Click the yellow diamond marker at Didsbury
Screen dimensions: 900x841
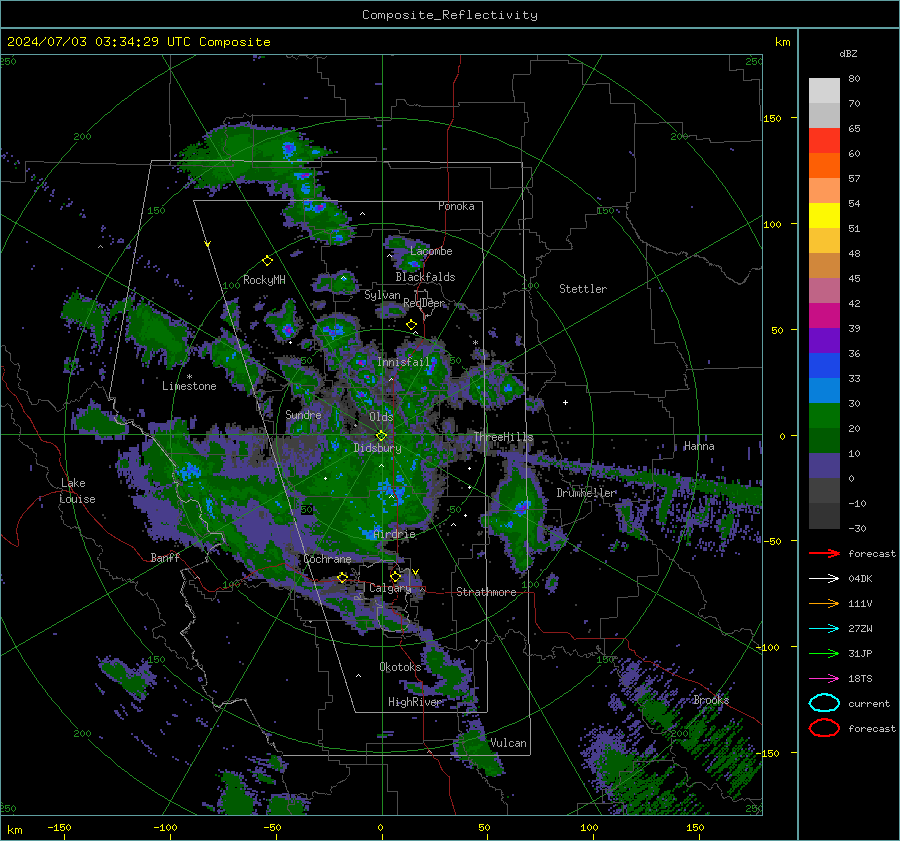(382, 436)
